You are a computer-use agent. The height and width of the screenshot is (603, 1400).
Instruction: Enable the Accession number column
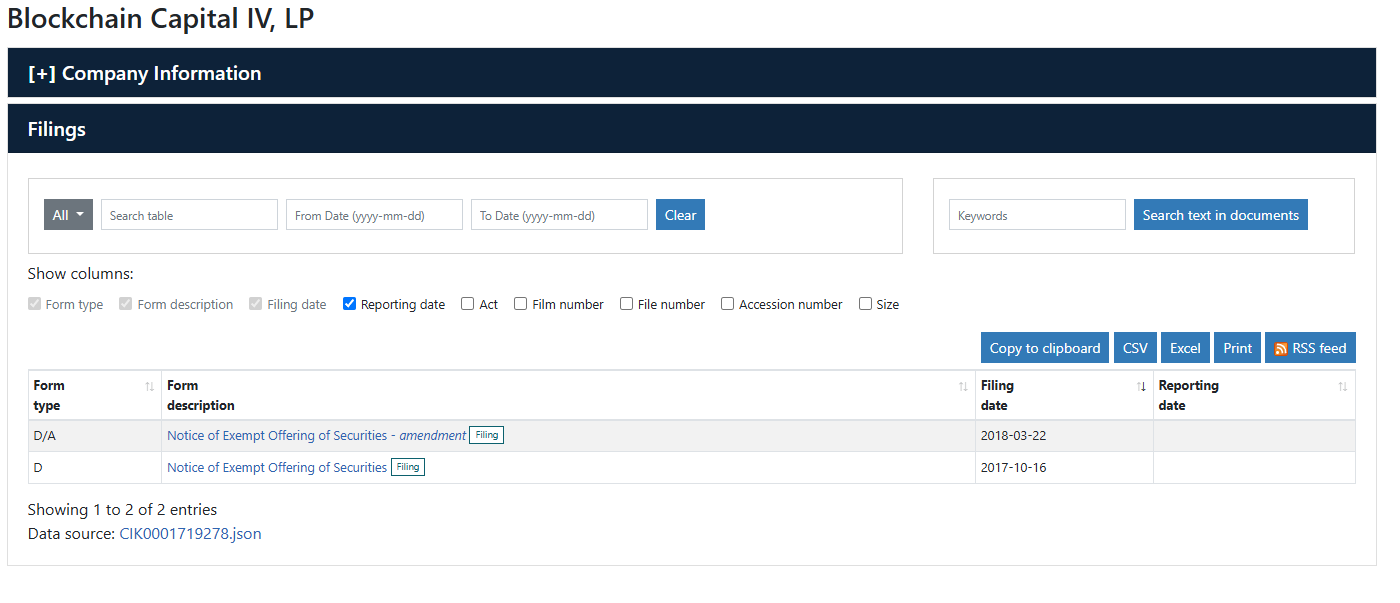pyautogui.click(x=727, y=304)
